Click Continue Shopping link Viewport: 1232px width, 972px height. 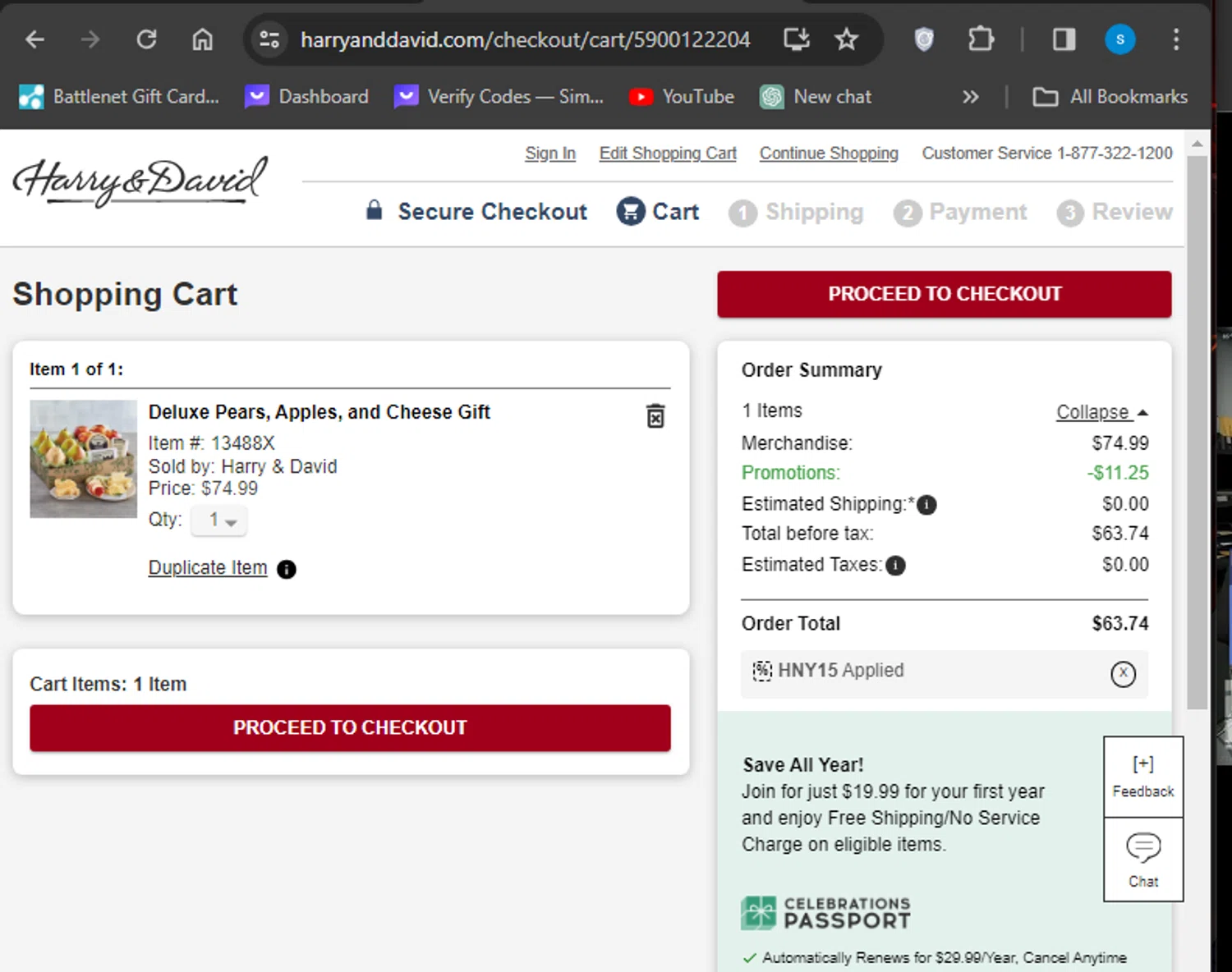click(829, 154)
